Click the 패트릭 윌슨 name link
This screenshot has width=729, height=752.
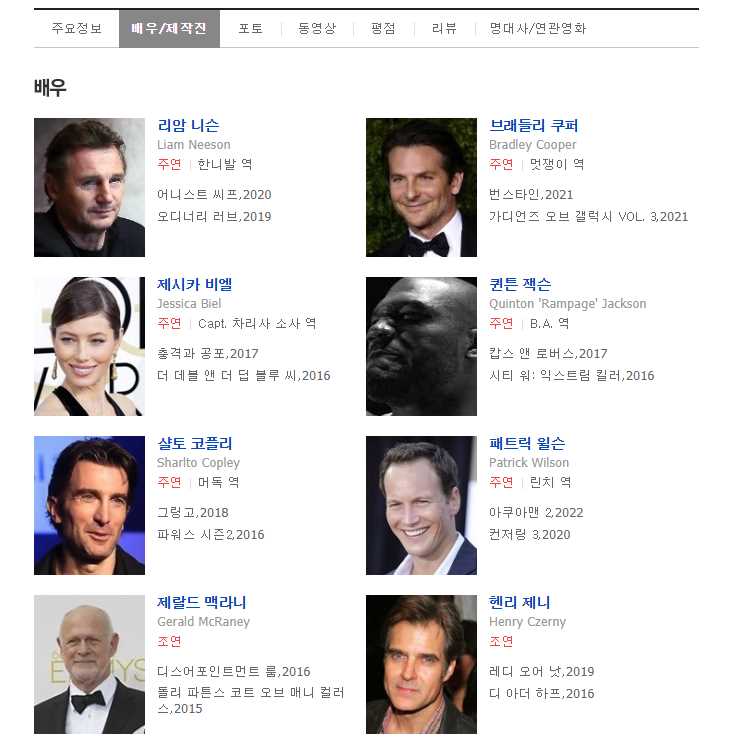527,443
